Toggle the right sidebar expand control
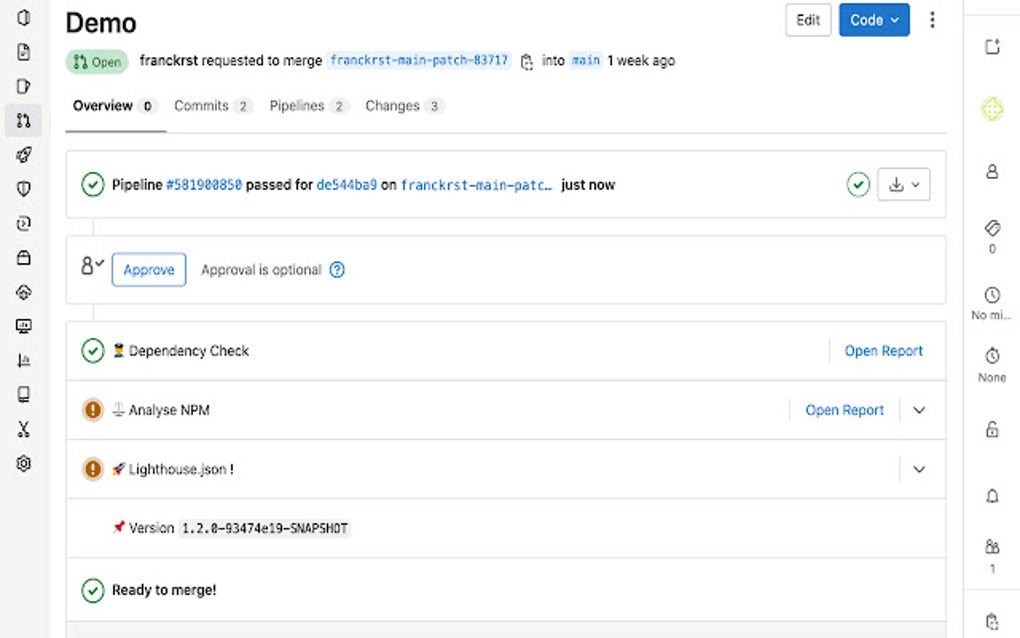Image resolution: width=1020 pixels, height=638 pixels. (990, 45)
